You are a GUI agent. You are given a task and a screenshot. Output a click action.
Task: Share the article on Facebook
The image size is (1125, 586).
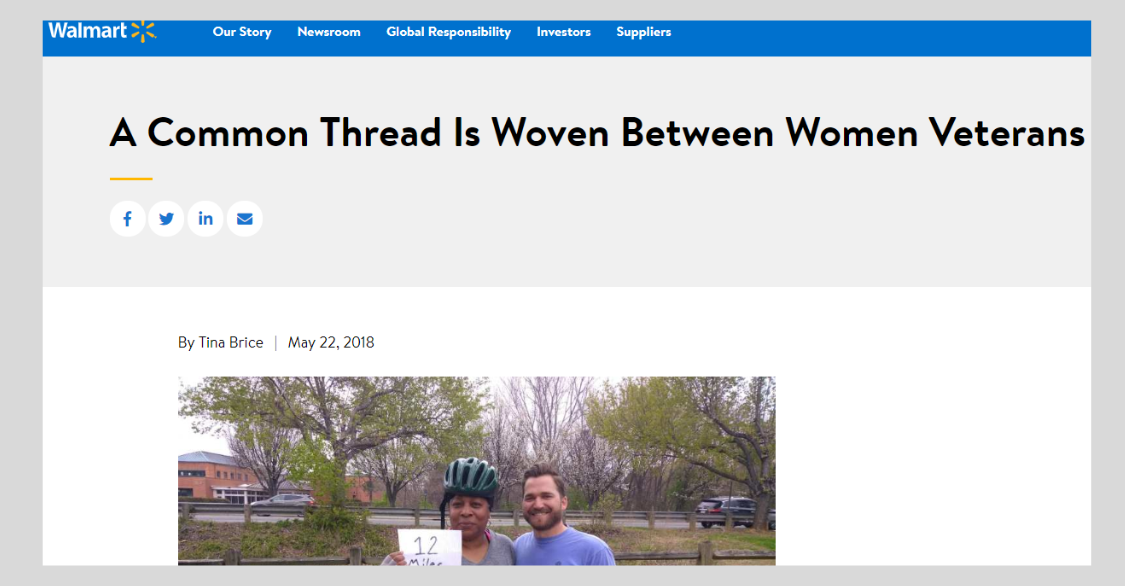pos(128,219)
